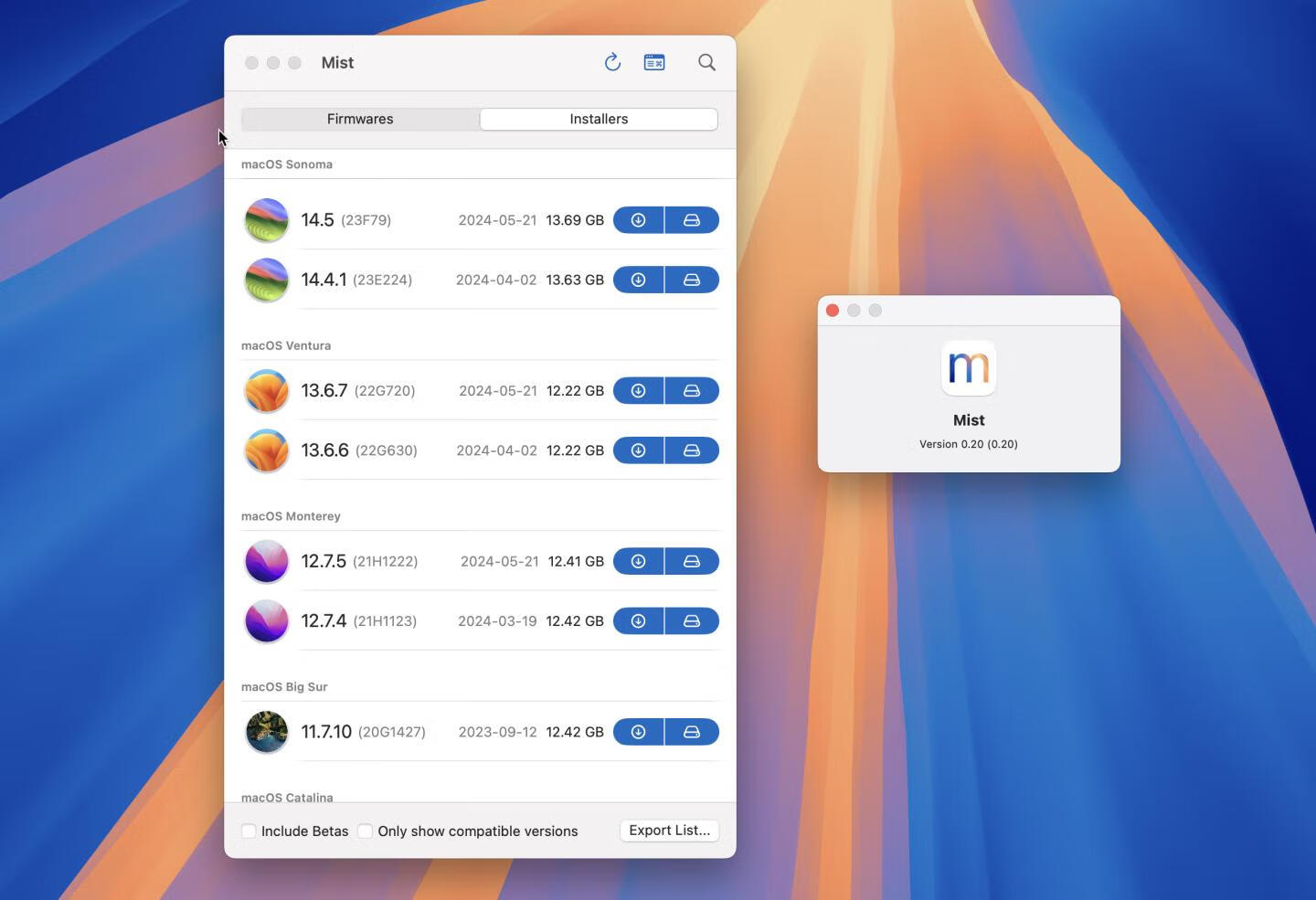
Task: Click date 2024-03-19 for 12.7.4
Action: point(497,621)
